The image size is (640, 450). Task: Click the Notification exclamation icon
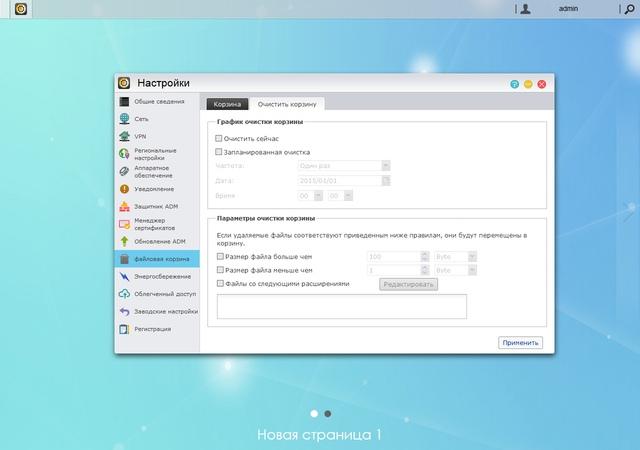pos(124,189)
